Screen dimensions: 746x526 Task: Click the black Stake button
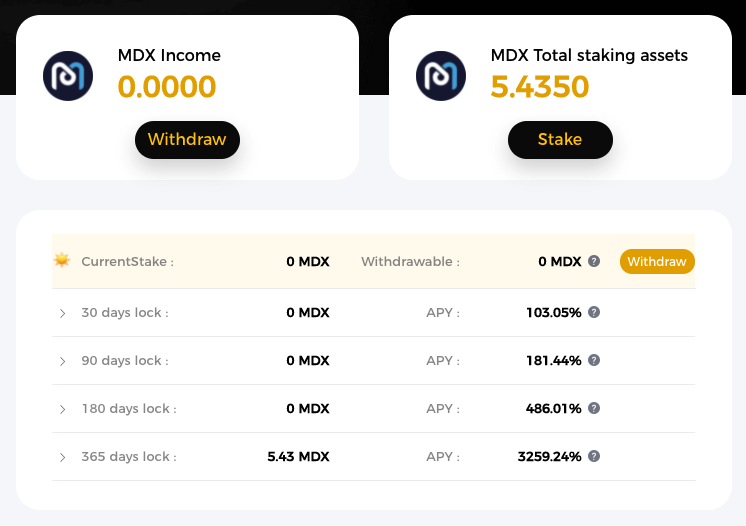[x=560, y=140]
